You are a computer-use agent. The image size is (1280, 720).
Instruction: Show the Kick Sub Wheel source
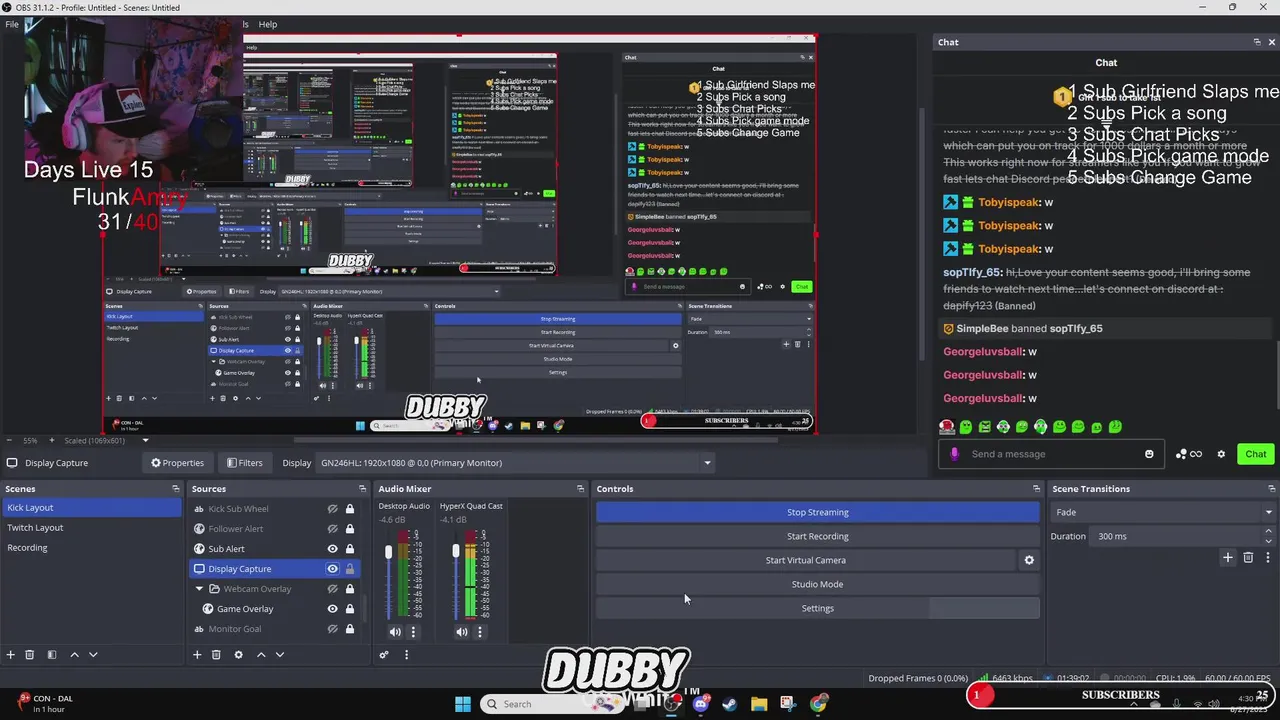333,509
